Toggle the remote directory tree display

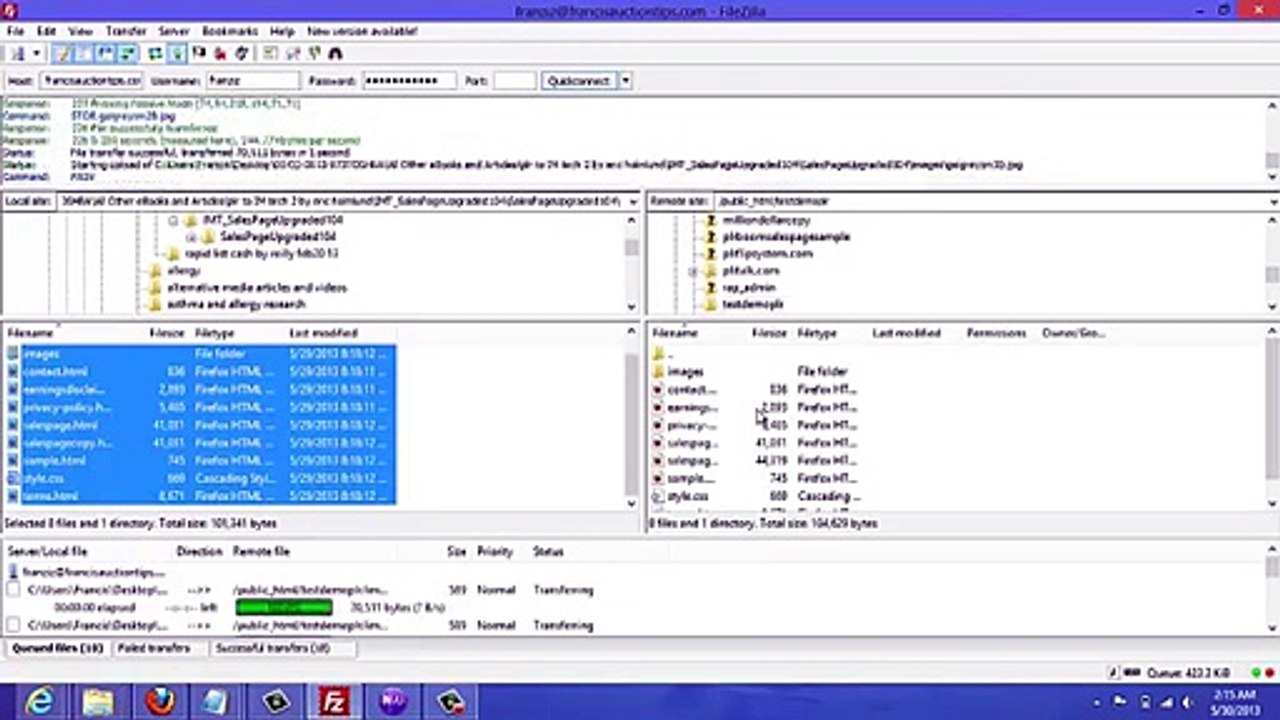(104, 53)
